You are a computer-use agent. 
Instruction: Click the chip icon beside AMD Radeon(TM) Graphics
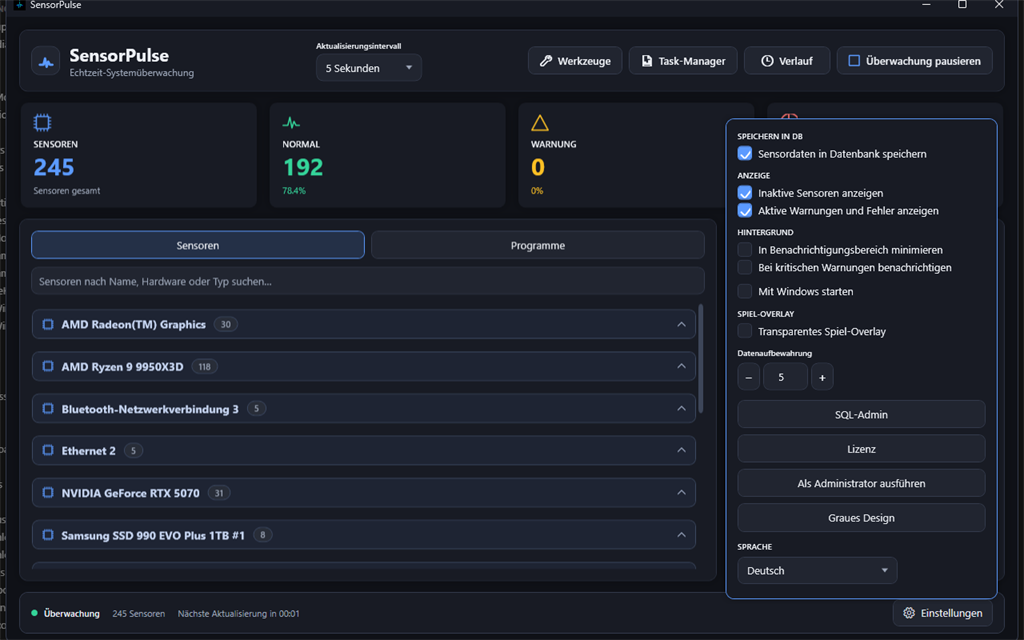[x=48, y=324]
